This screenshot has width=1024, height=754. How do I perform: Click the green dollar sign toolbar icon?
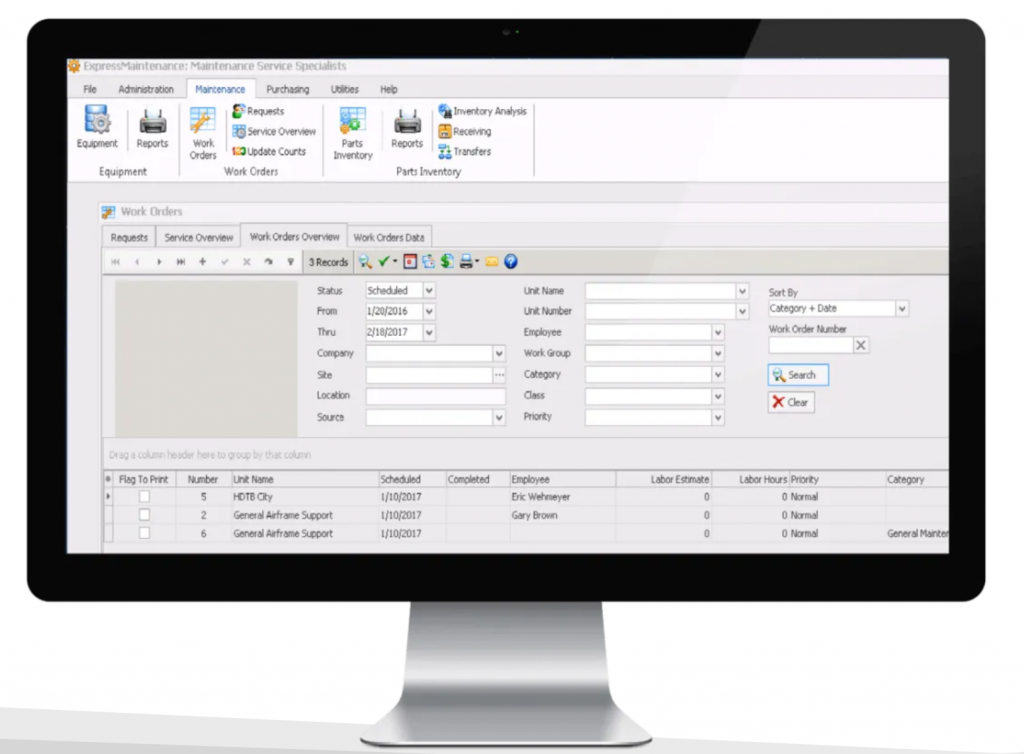446,262
